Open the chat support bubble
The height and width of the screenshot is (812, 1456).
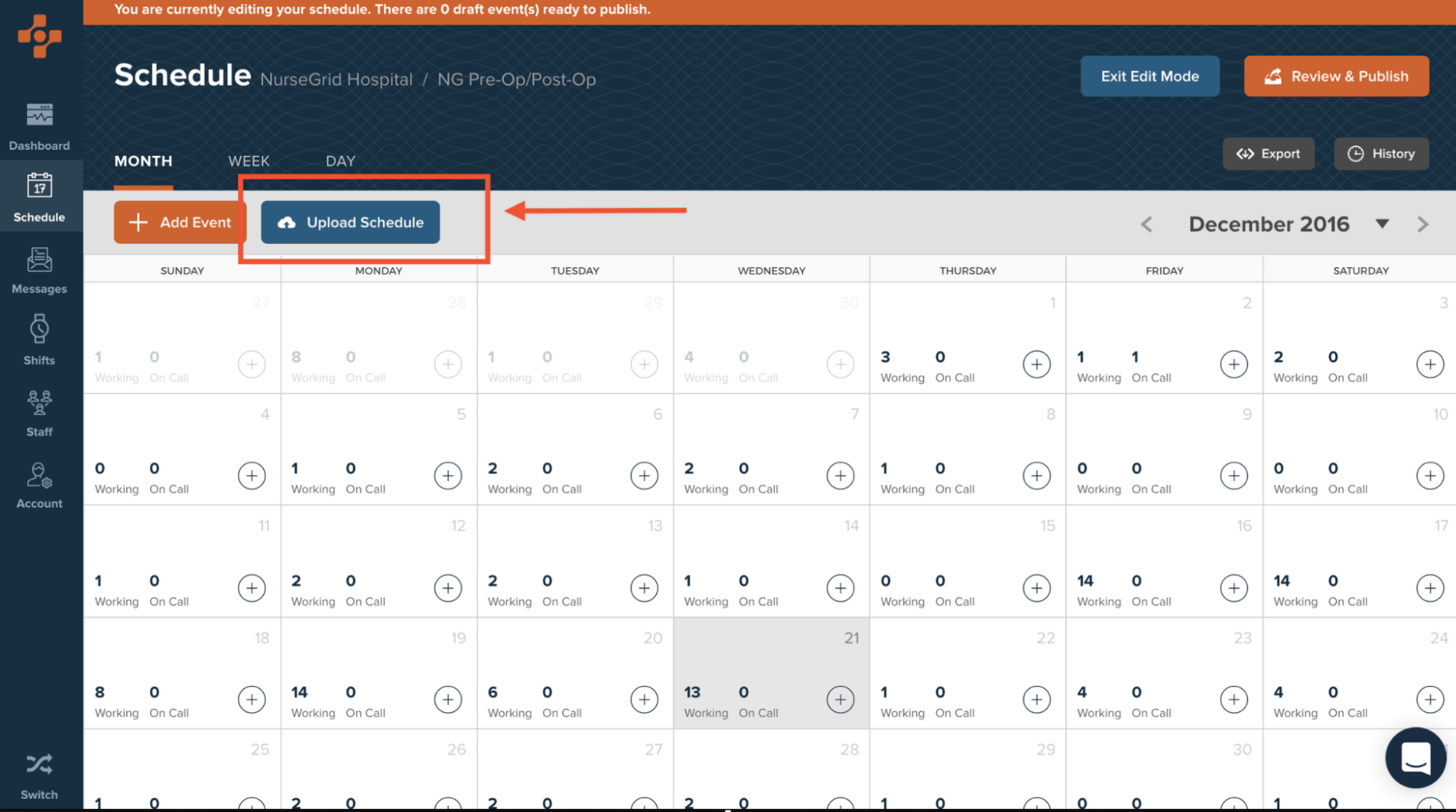1415,757
